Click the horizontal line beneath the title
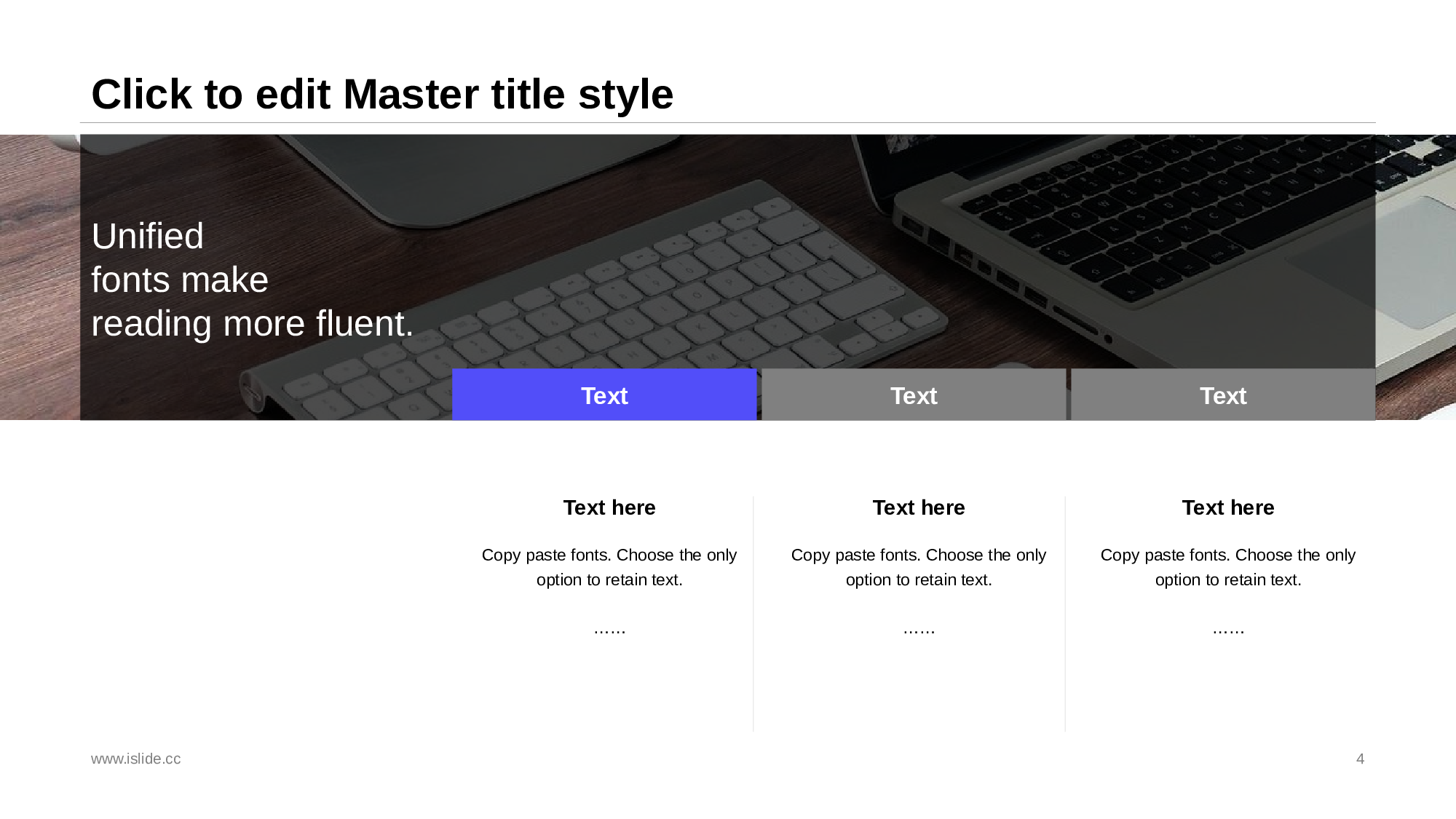 (728, 123)
